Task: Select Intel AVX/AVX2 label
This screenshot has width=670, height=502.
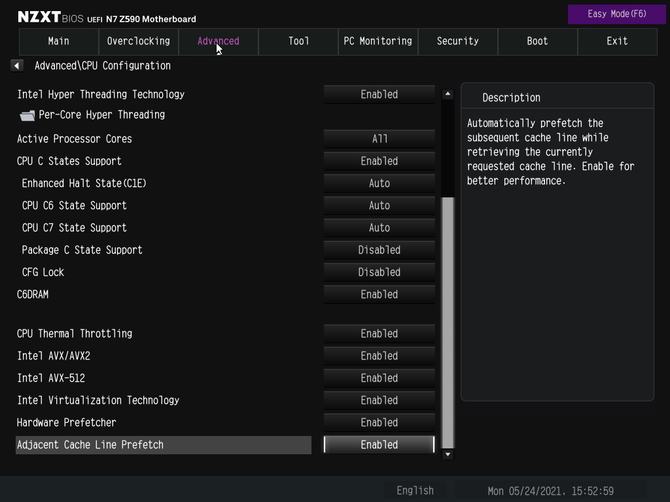Action: tap(53, 356)
